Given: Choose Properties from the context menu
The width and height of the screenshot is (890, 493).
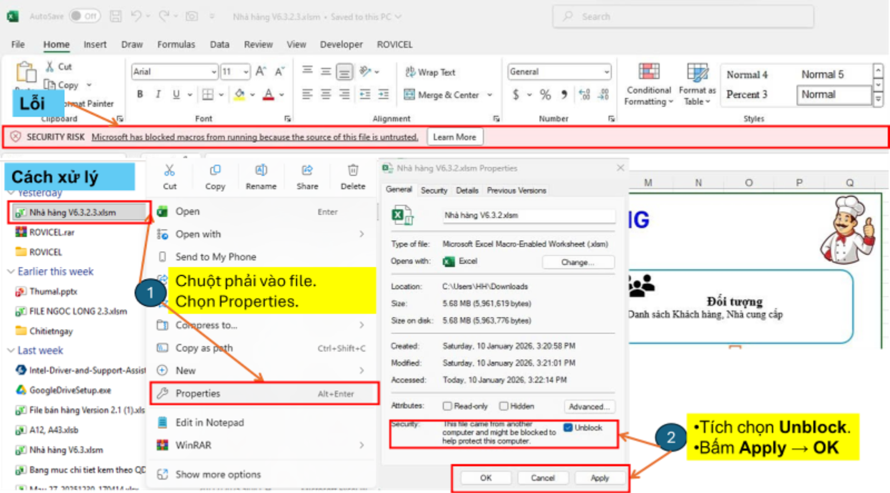Looking at the screenshot, I should [x=198, y=394].
